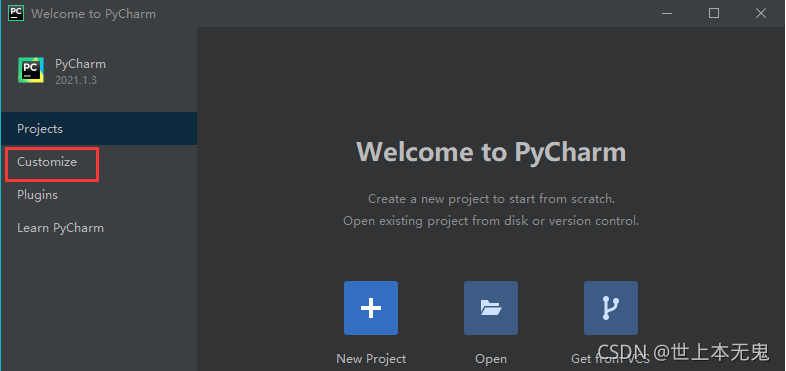This screenshot has height=371, width=786.
Task: Select the Projects tab
Action: point(99,129)
